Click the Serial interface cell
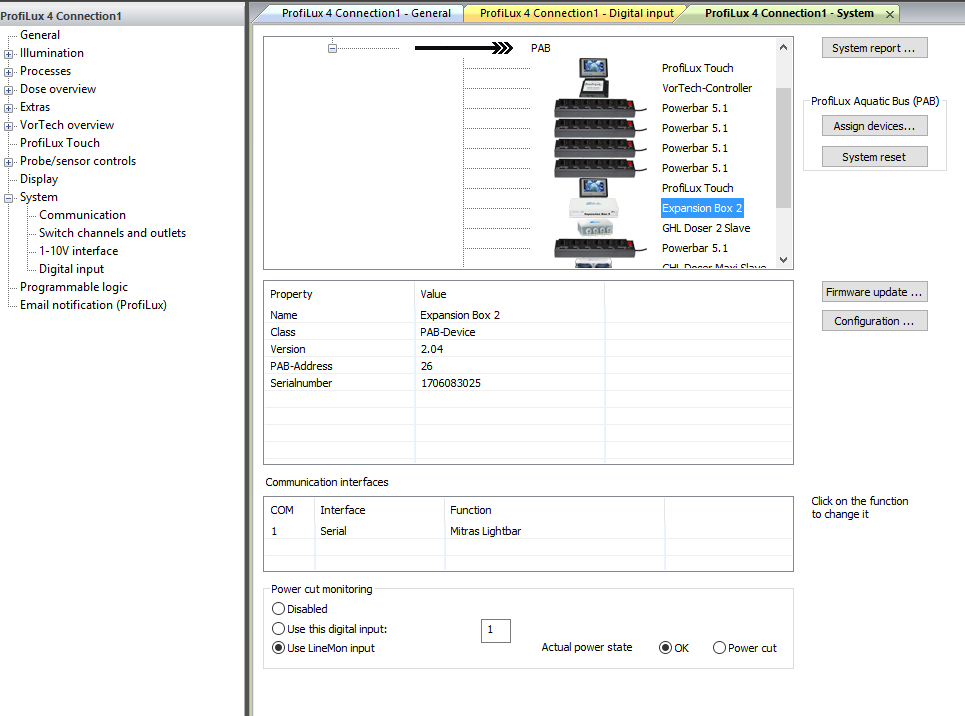This screenshot has height=716, width=965. (334, 531)
